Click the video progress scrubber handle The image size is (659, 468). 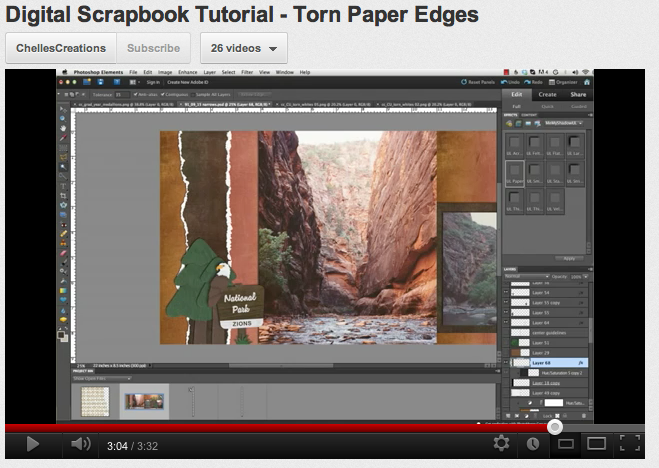[x=555, y=427]
